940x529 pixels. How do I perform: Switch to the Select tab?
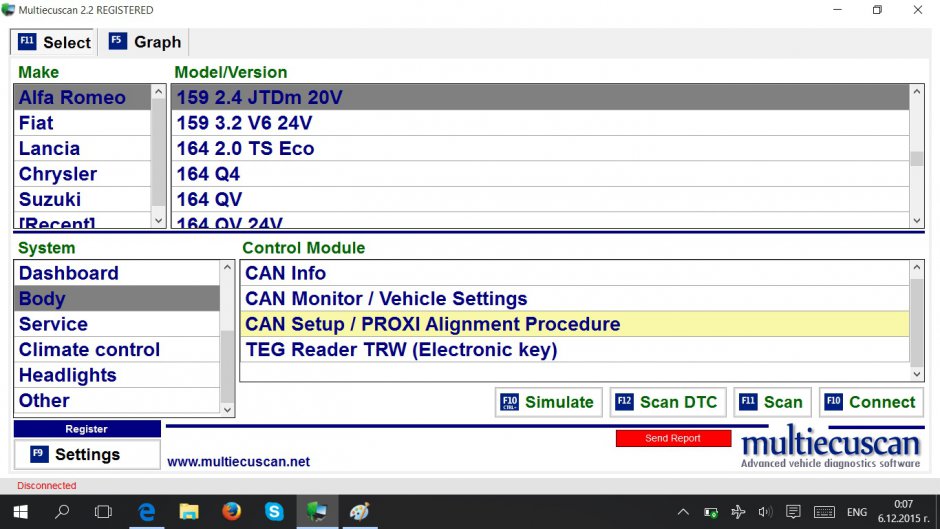click(55, 42)
